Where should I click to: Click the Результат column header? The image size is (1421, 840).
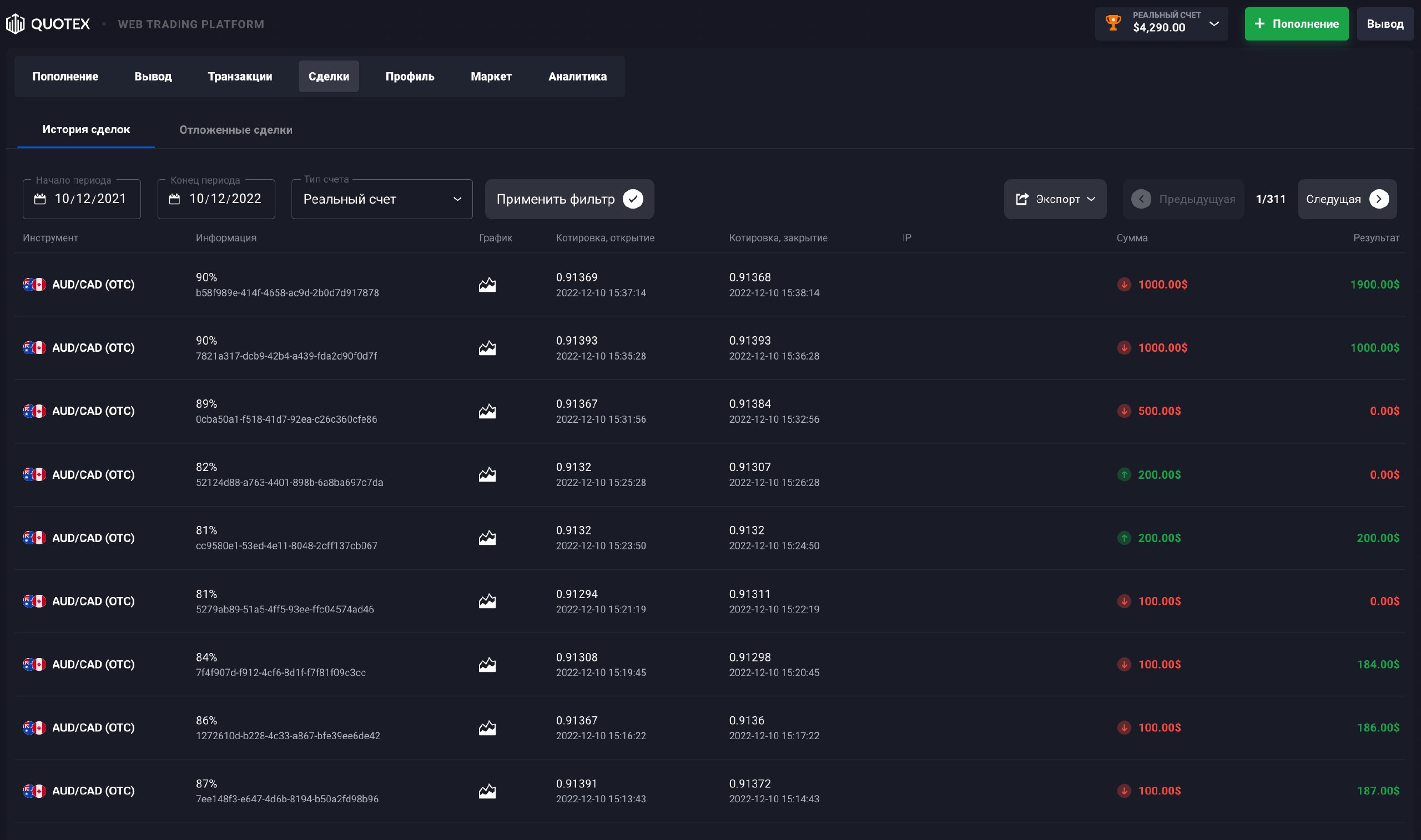click(x=1376, y=239)
